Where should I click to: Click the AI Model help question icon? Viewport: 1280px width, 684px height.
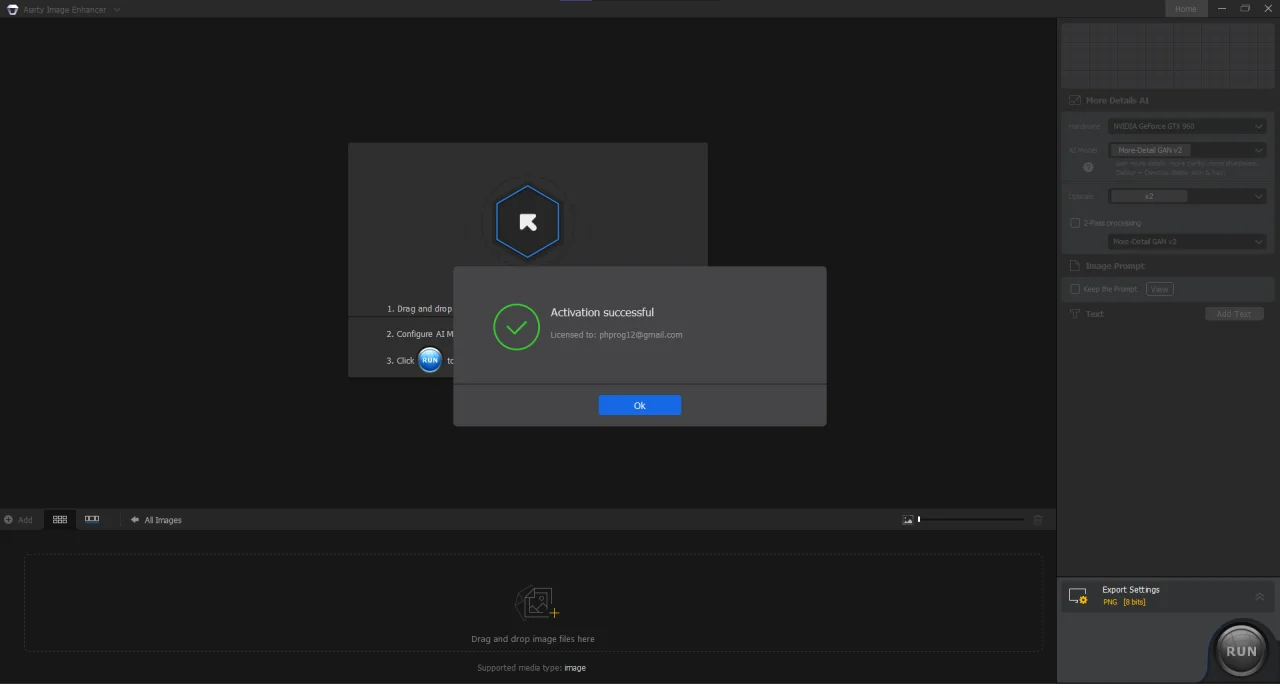[1089, 167]
